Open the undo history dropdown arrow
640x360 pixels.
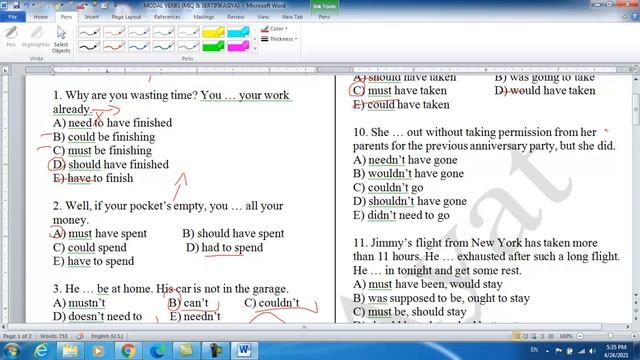click(33, 5)
